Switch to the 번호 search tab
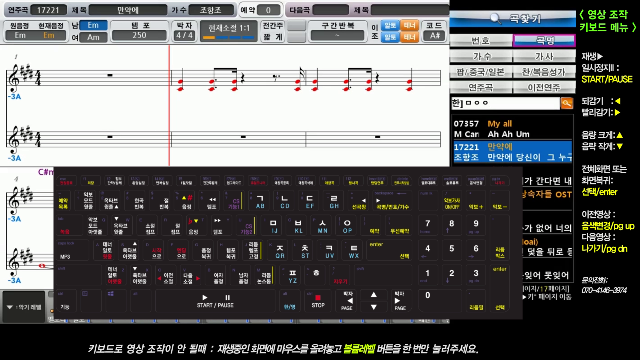The image size is (640, 360). pyautogui.click(x=481, y=40)
